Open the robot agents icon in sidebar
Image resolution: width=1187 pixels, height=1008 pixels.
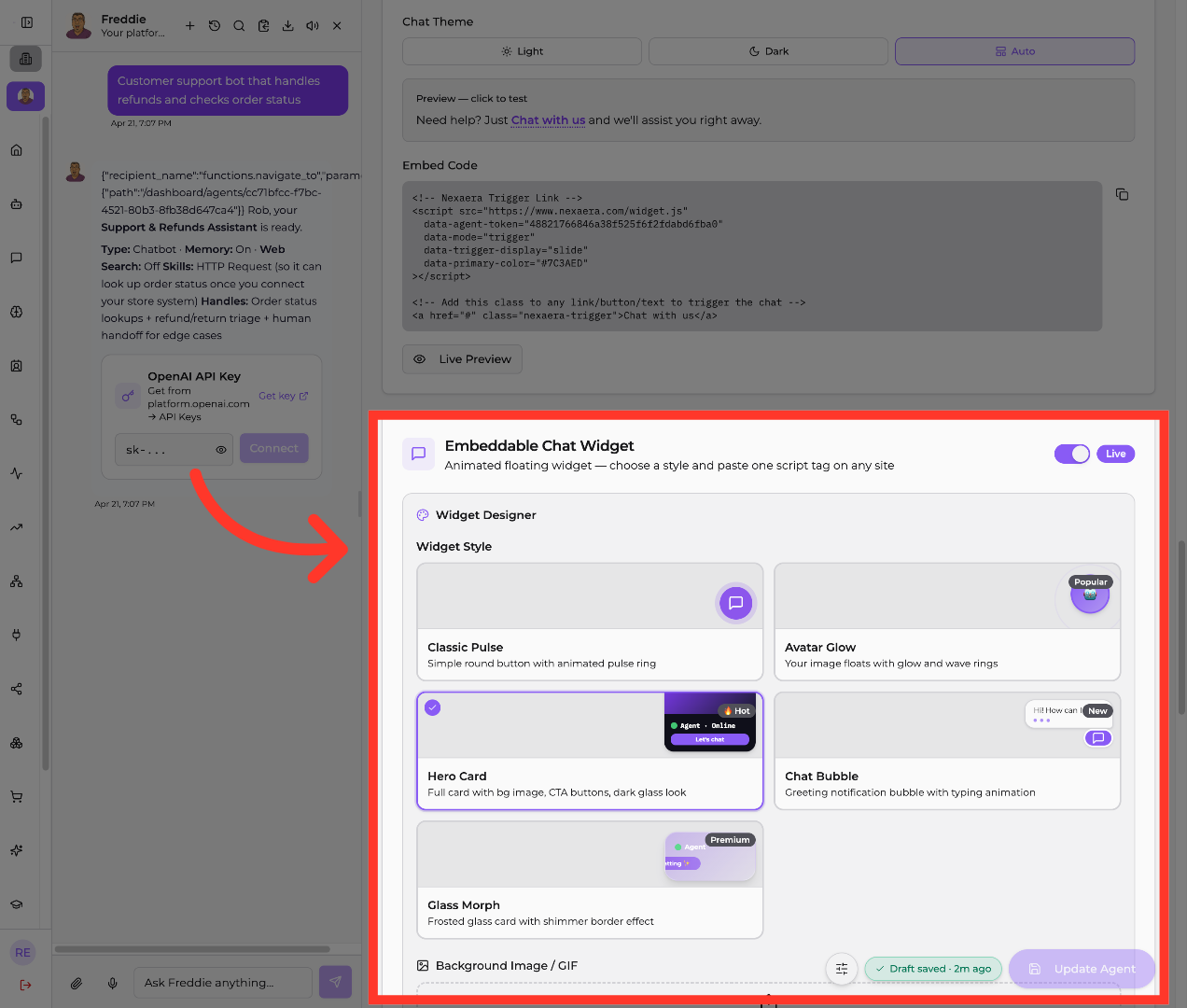click(x=17, y=204)
